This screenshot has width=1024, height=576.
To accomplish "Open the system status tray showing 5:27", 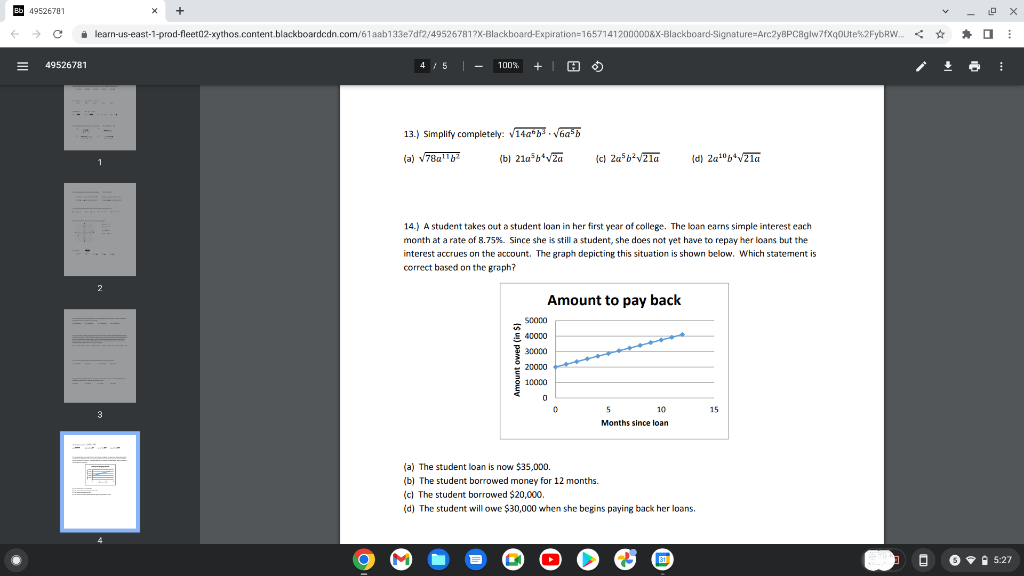I will click(982, 560).
